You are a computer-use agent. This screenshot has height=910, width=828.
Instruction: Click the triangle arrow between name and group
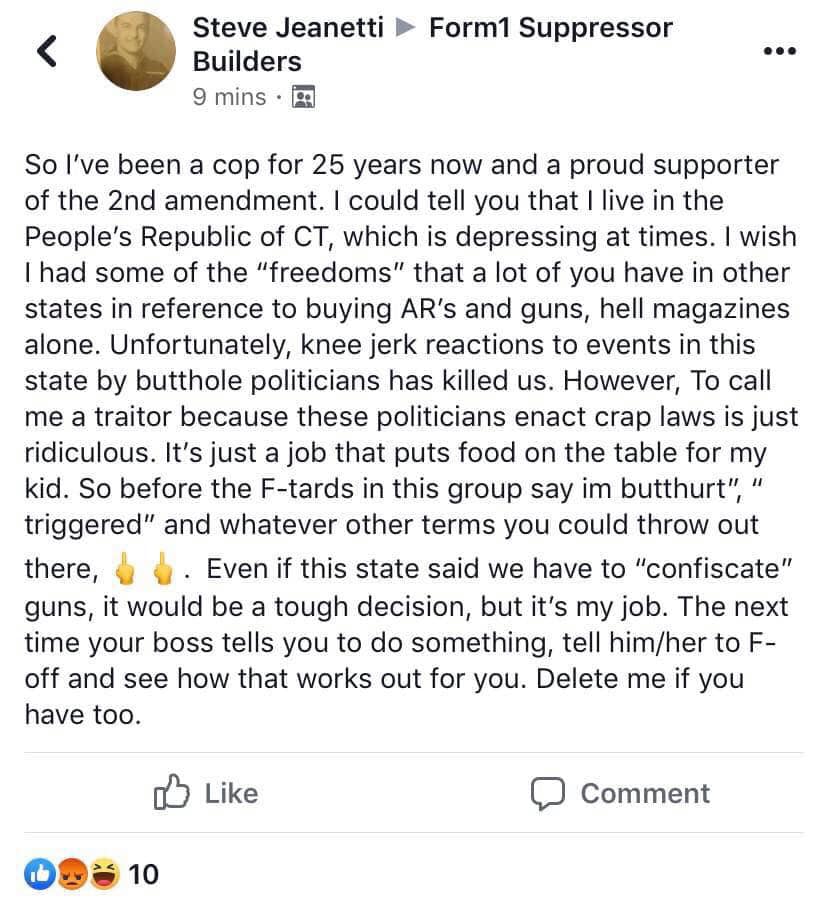(405, 28)
